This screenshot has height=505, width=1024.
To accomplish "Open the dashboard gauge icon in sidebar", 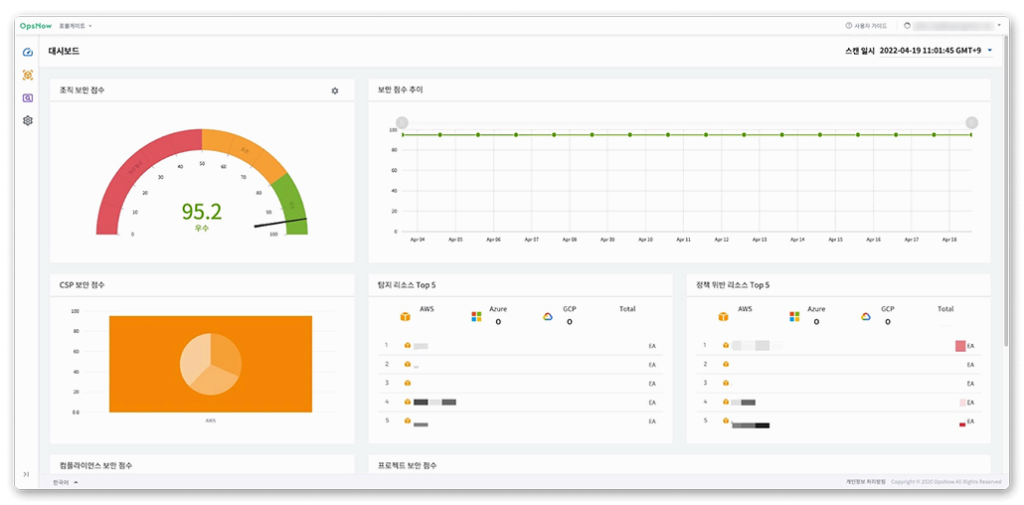I will 27,52.
